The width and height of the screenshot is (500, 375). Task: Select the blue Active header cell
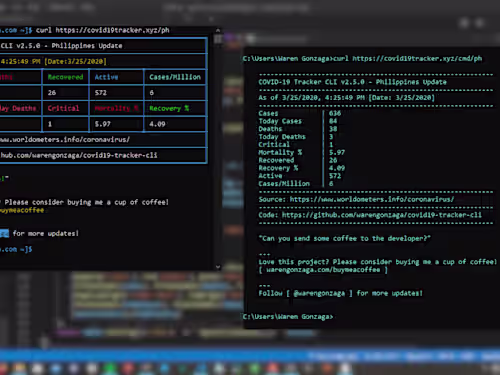point(116,77)
